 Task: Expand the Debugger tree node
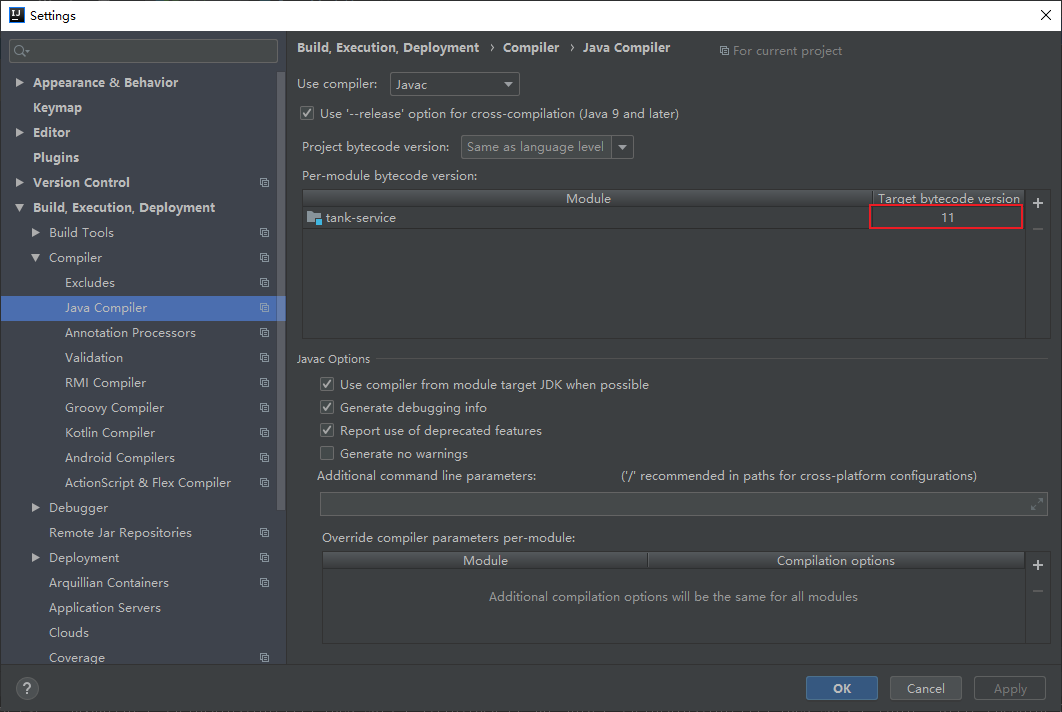click(x=36, y=507)
